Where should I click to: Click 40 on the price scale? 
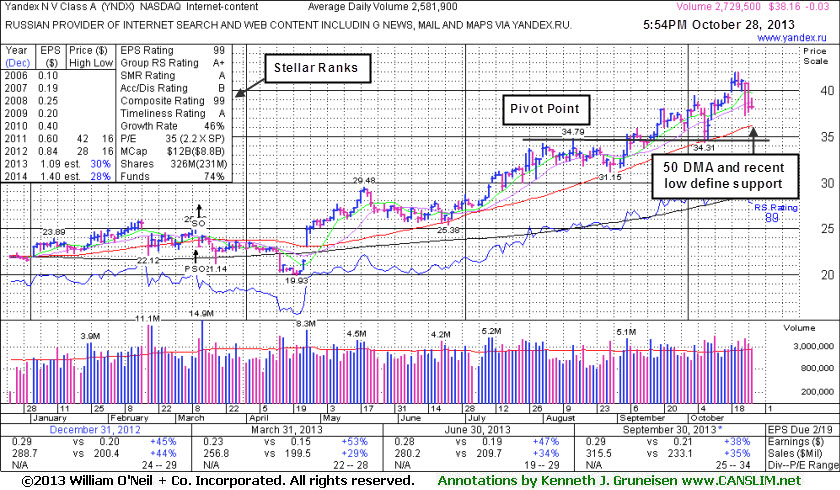pos(827,91)
